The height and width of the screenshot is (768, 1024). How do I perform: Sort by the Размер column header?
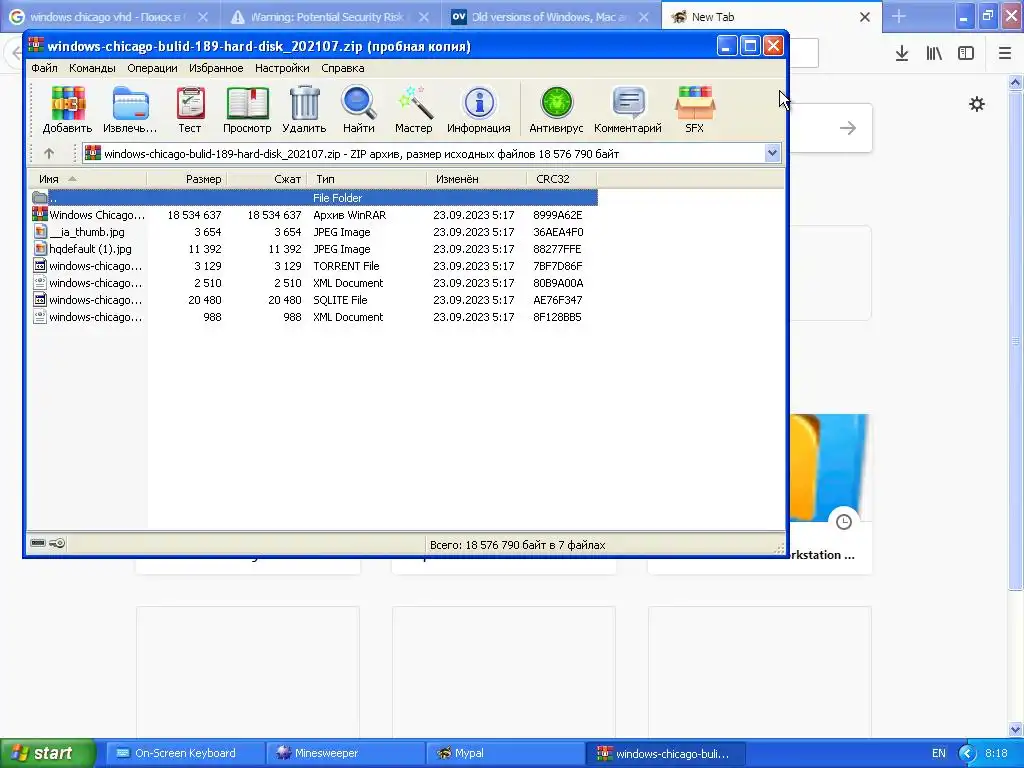pyautogui.click(x=187, y=179)
